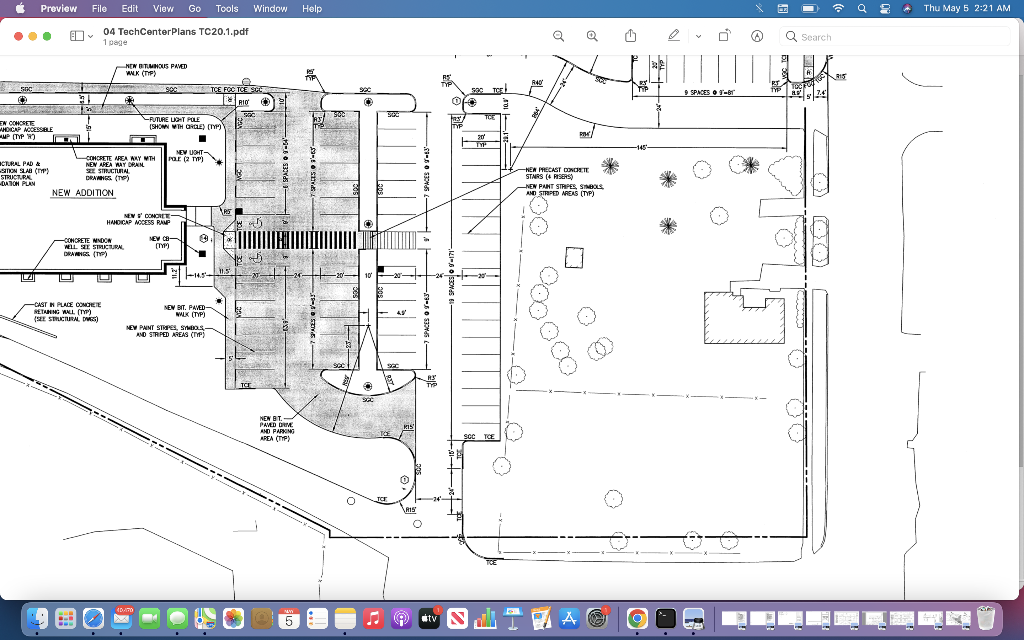Open the Tools menu
Image resolution: width=1024 pixels, height=640 pixels.
(227, 8)
